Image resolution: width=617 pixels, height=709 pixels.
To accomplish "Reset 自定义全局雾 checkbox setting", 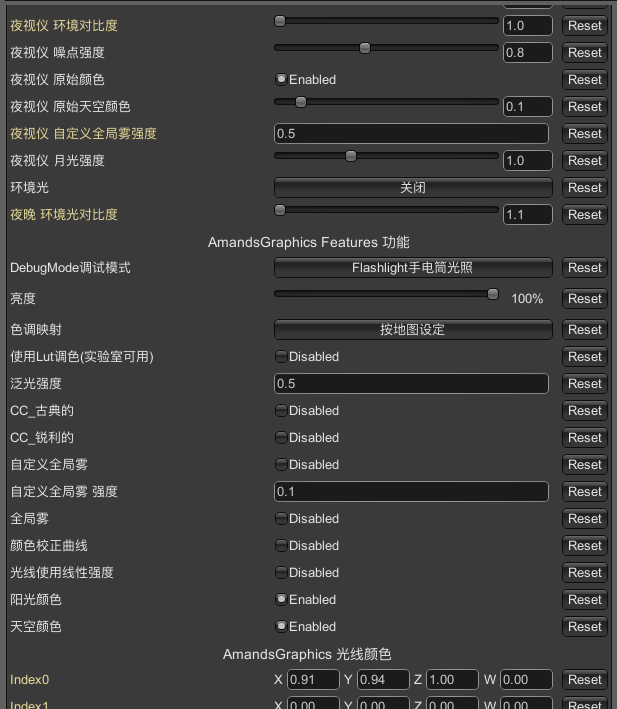I will 585,465.
